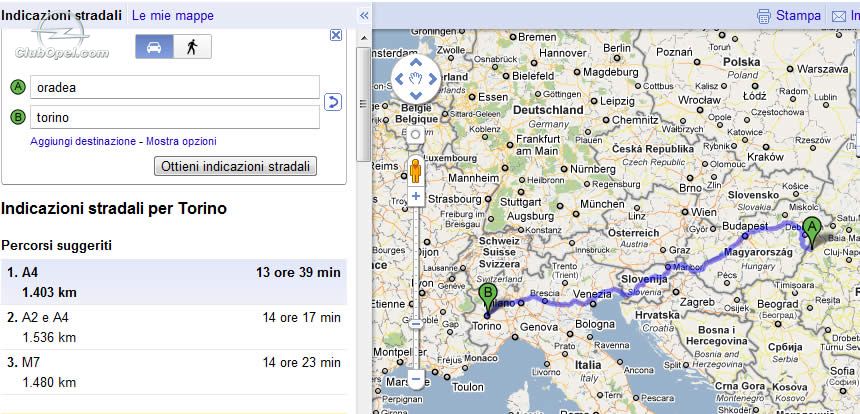The height and width of the screenshot is (414, 860).
Task: Click the hand icon in the pan control
Action: (416, 78)
